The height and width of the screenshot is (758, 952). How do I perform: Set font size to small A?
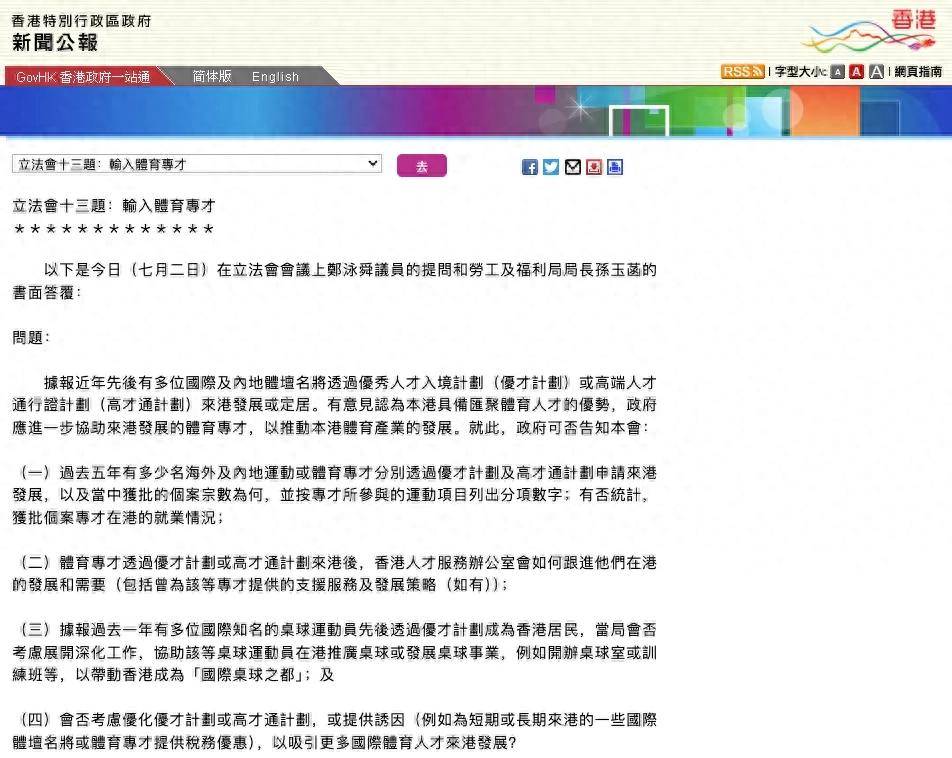pos(837,72)
